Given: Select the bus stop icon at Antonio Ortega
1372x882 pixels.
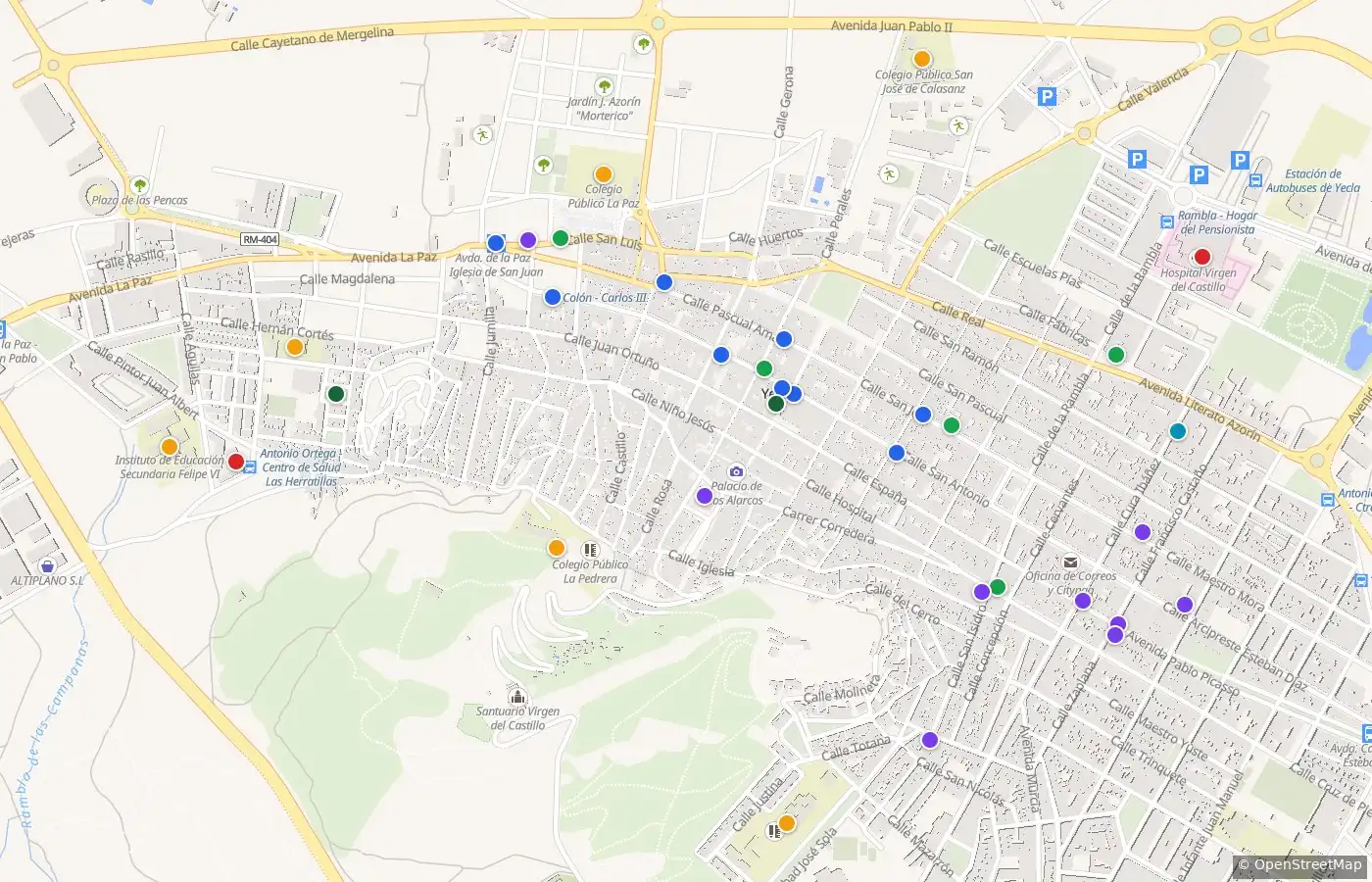Looking at the screenshot, I should (x=251, y=468).
